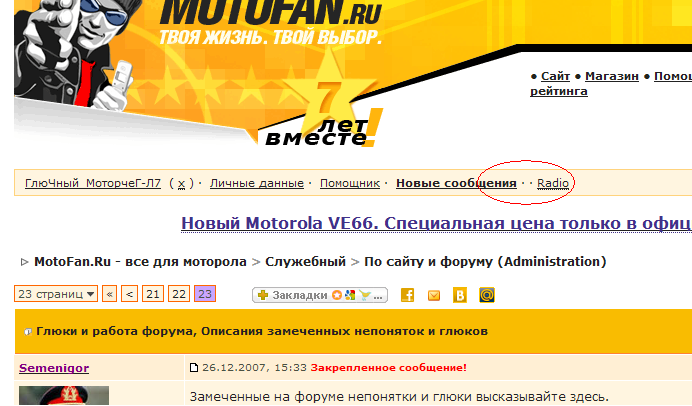
Task: Send the topic by email envelope icon
Action: pyautogui.click(x=434, y=295)
